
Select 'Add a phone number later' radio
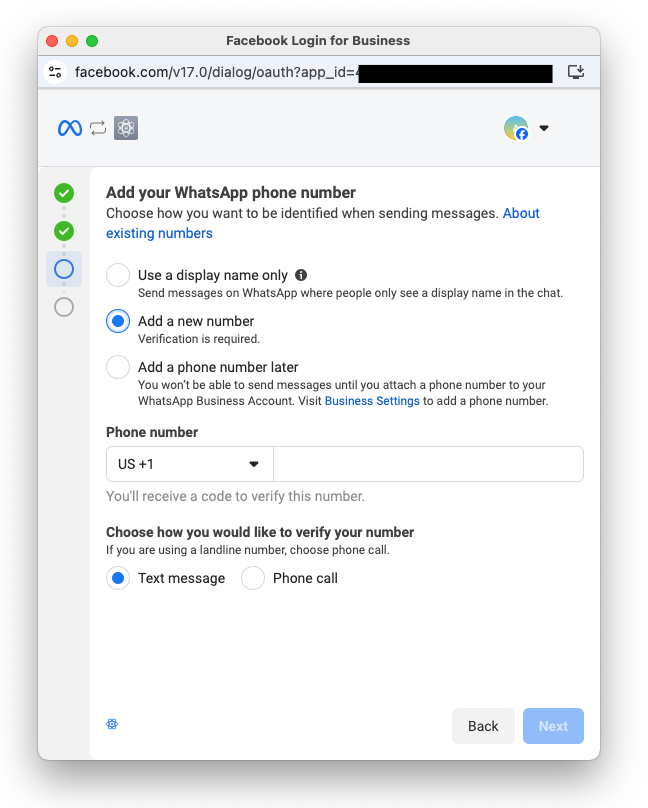(x=118, y=367)
